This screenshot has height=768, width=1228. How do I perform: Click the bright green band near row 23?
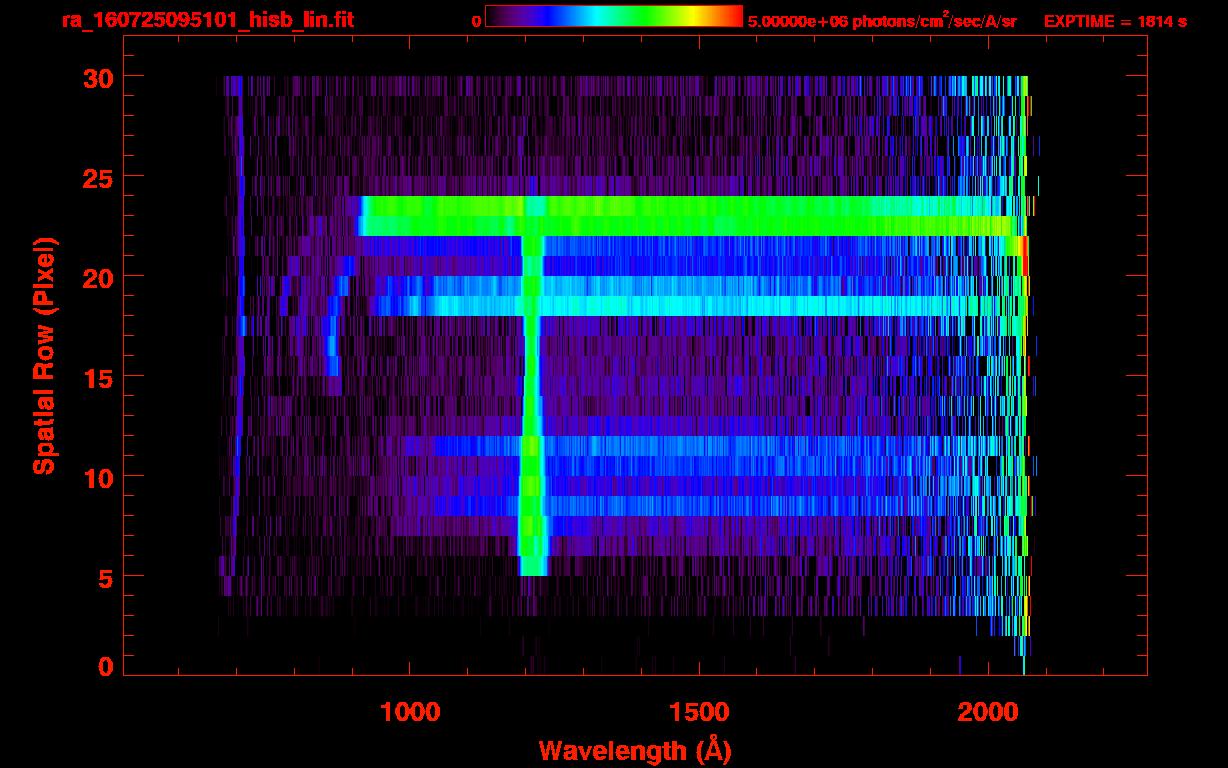tap(690, 216)
